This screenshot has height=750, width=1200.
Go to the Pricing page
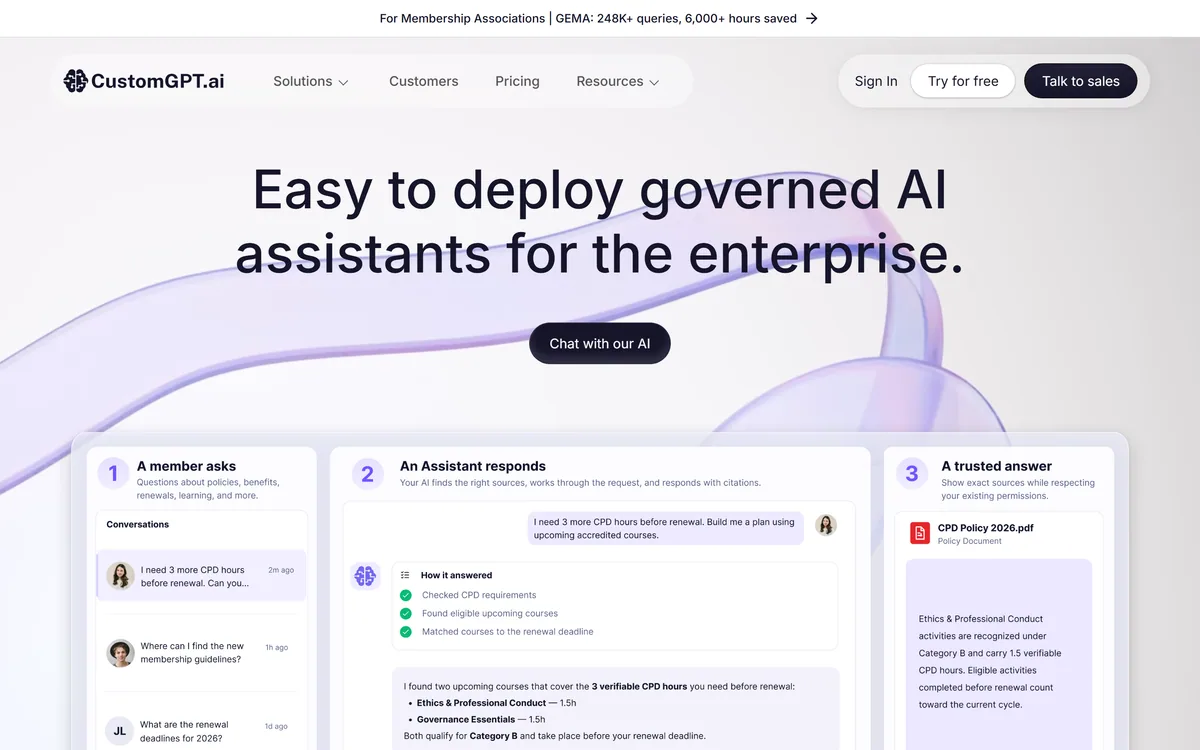[x=517, y=81]
